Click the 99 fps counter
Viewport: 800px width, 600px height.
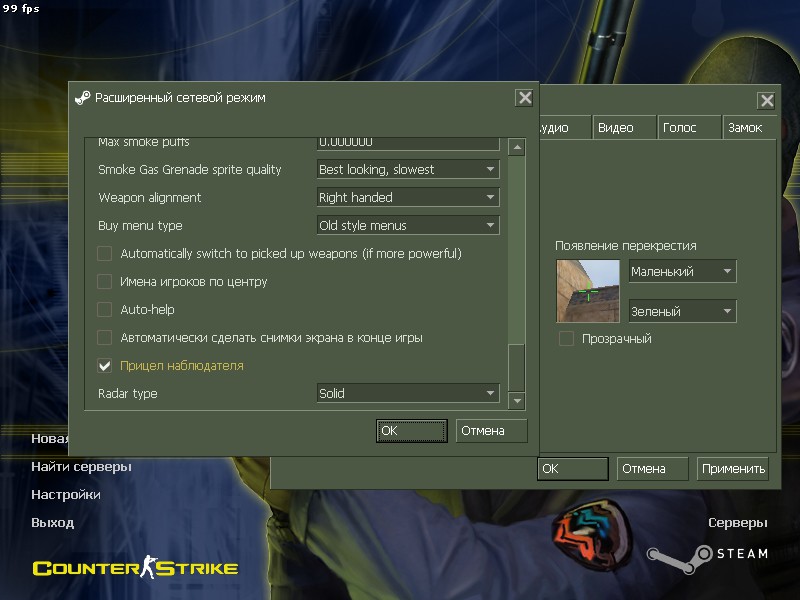21,8
